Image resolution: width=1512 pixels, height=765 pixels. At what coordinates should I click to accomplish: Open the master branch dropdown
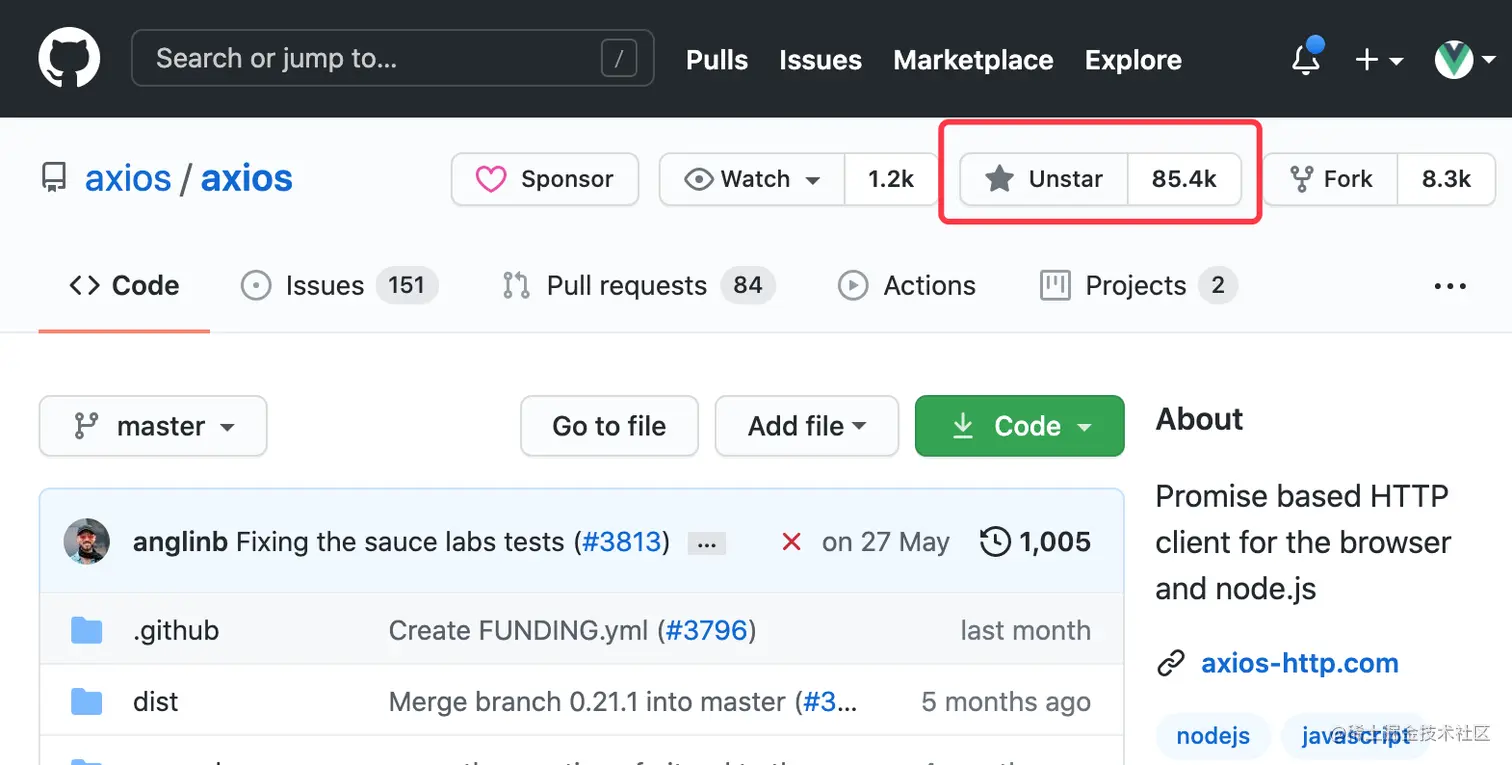153,426
